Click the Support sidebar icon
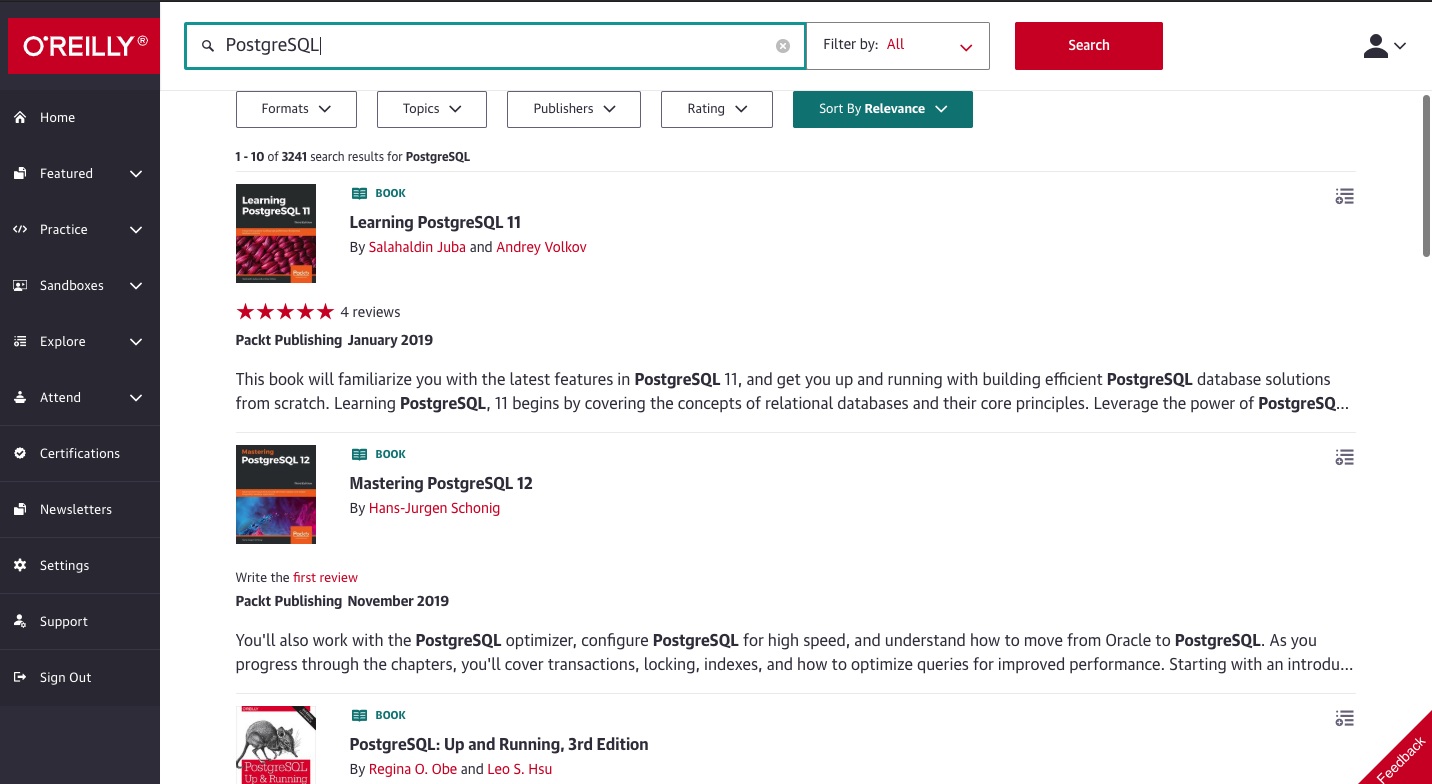1432x784 pixels. [20, 621]
